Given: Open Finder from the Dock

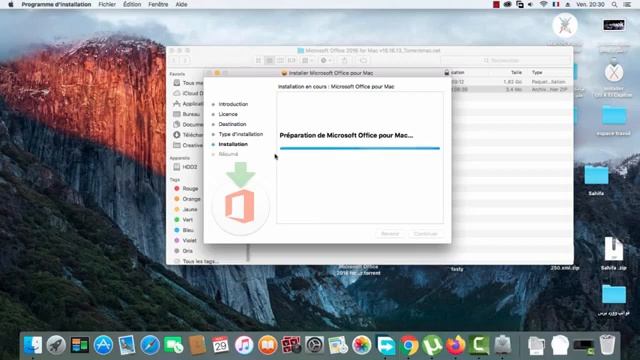Looking at the screenshot, I should 33,345.
